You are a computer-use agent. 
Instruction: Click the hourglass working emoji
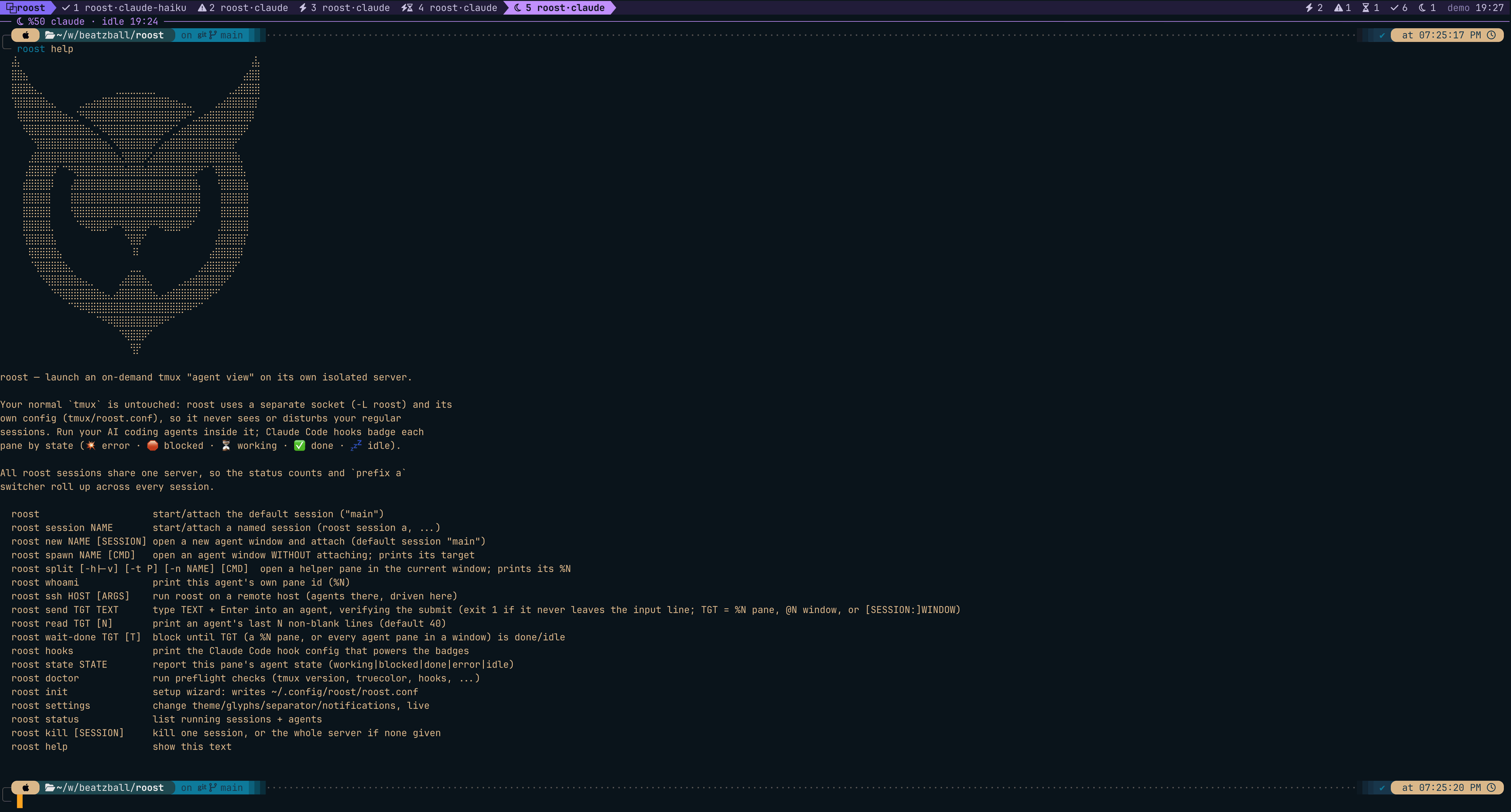226,446
